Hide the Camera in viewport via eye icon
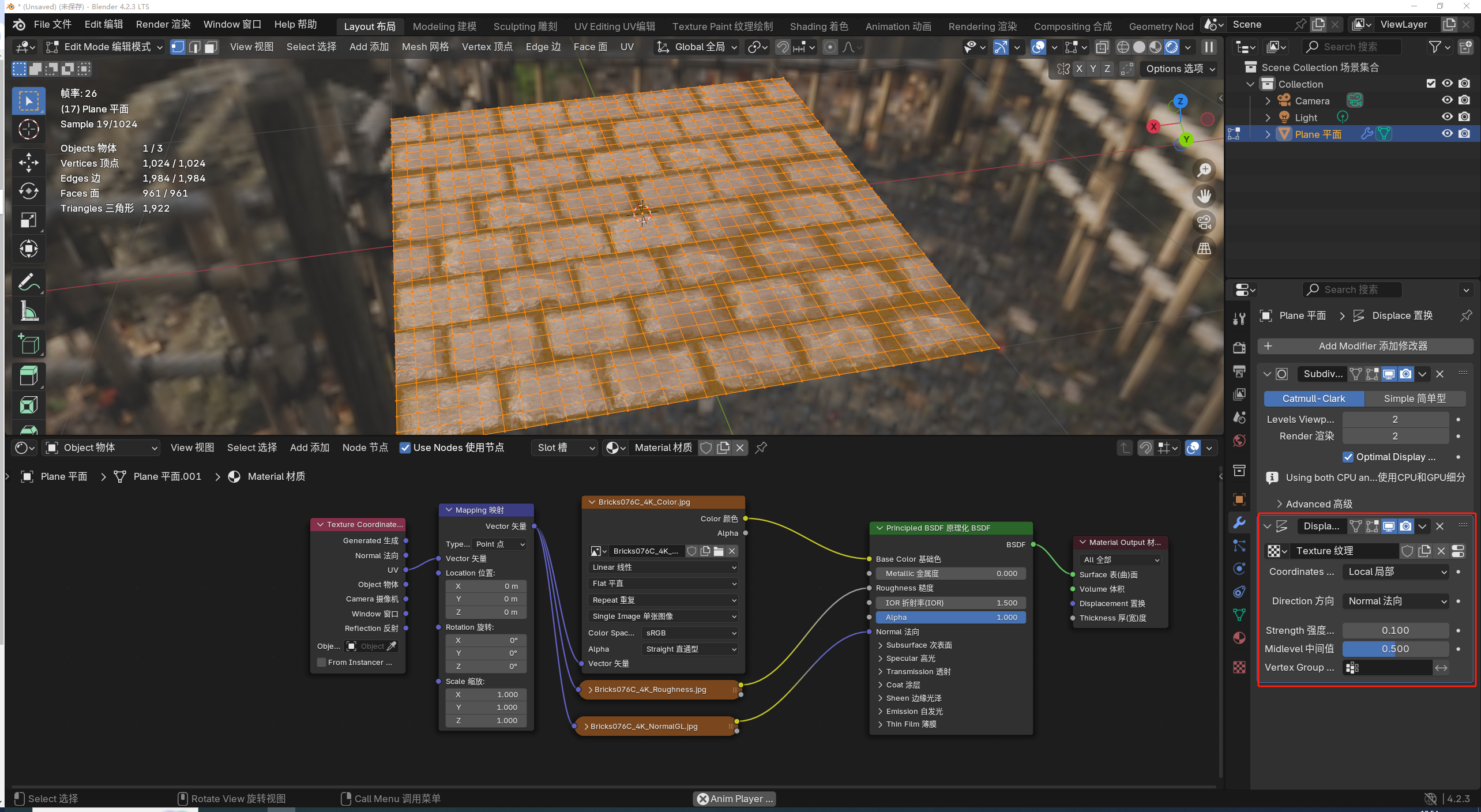 pos(1447,100)
